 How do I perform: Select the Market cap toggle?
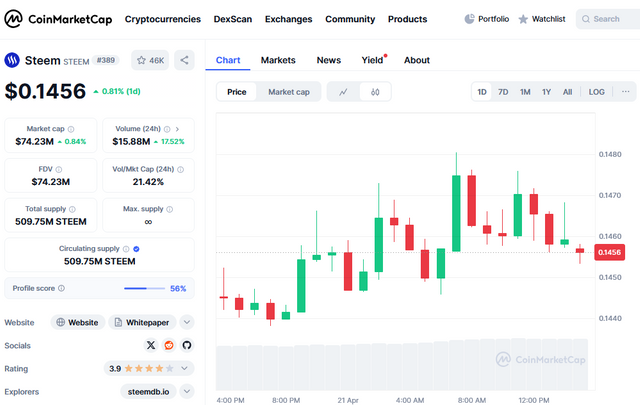click(x=289, y=92)
